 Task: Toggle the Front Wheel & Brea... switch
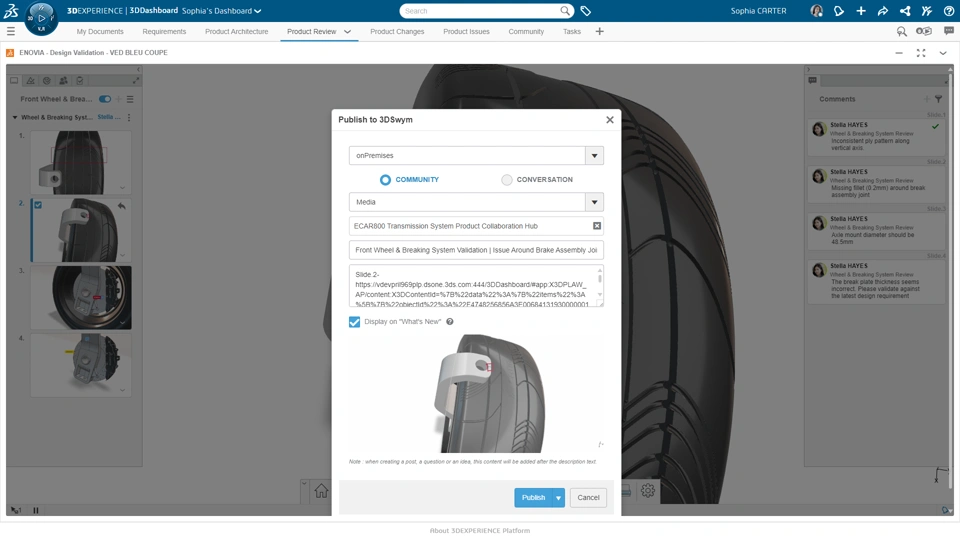105,99
